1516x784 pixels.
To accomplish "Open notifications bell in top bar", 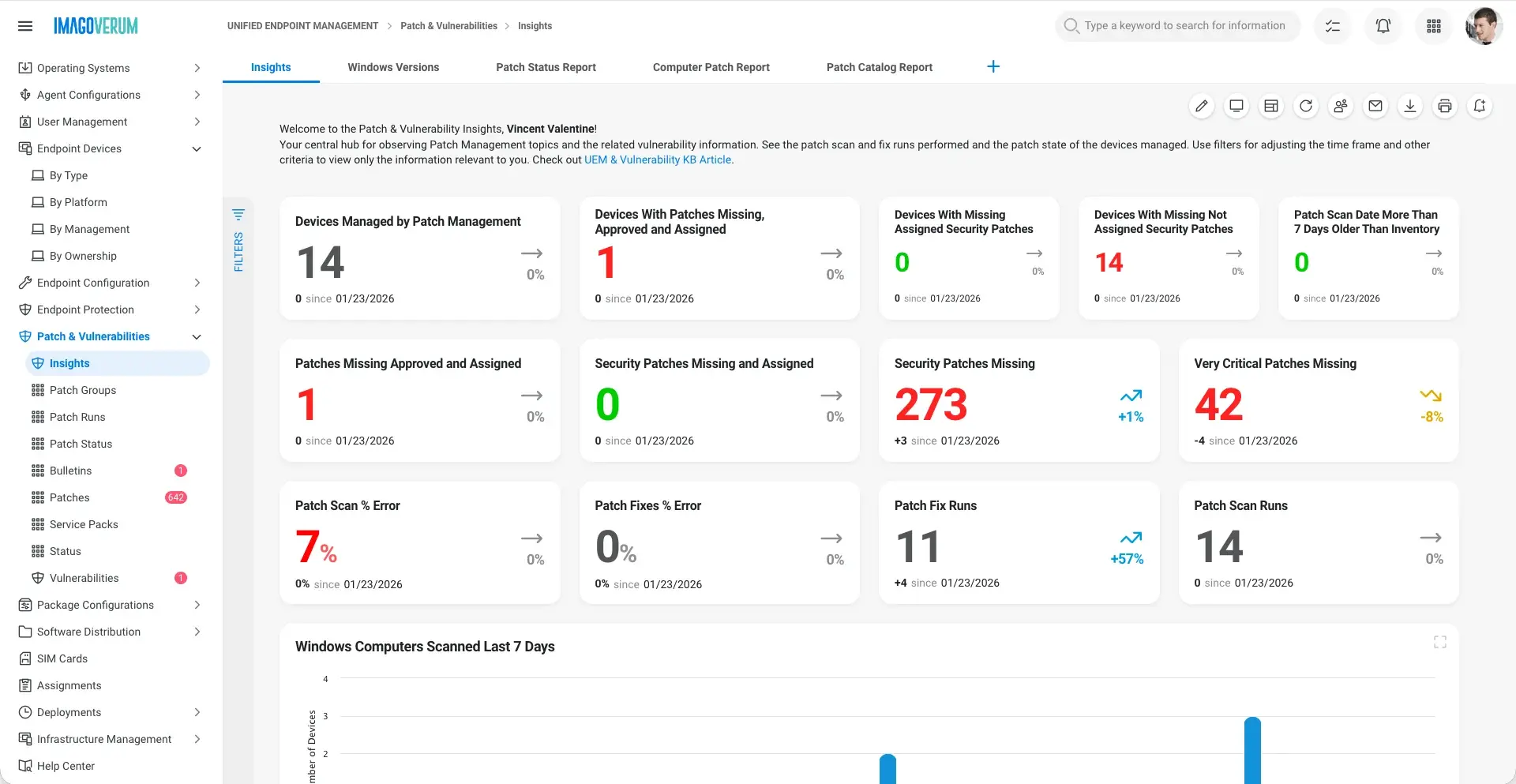I will (x=1383, y=25).
